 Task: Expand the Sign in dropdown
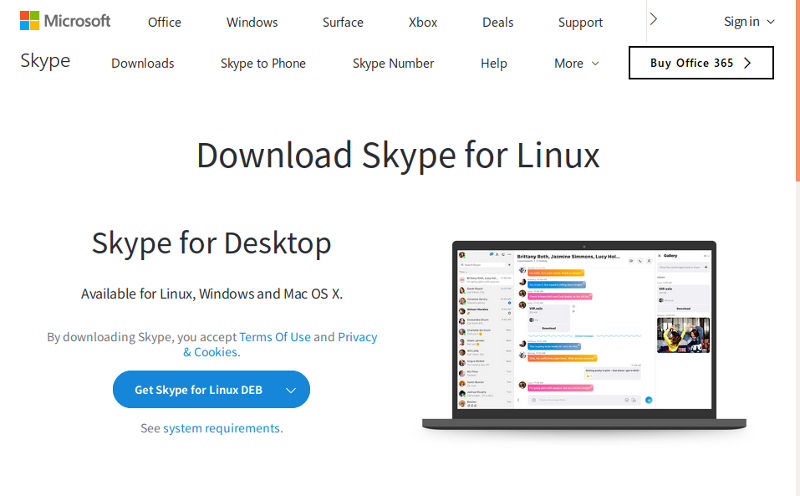point(749,21)
